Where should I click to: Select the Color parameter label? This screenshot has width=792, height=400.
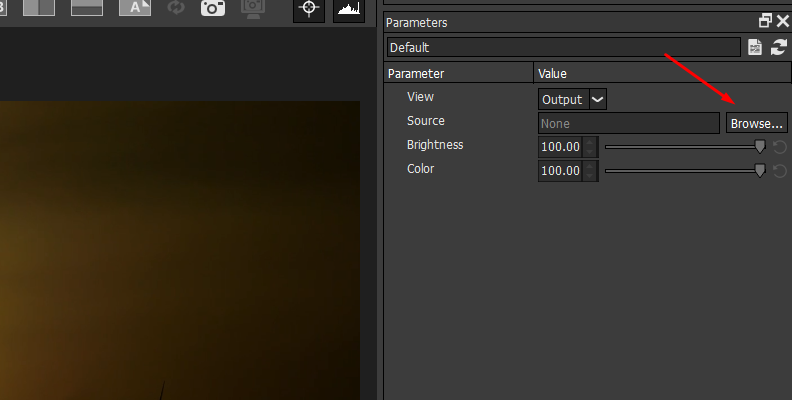(x=420, y=169)
